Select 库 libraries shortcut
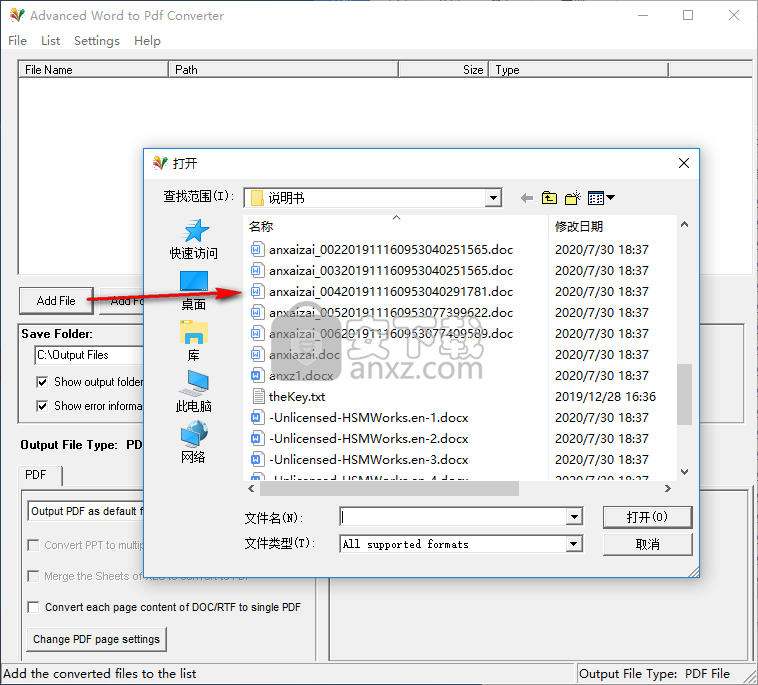This screenshot has width=758, height=685. pyautogui.click(x=194, y=341)
